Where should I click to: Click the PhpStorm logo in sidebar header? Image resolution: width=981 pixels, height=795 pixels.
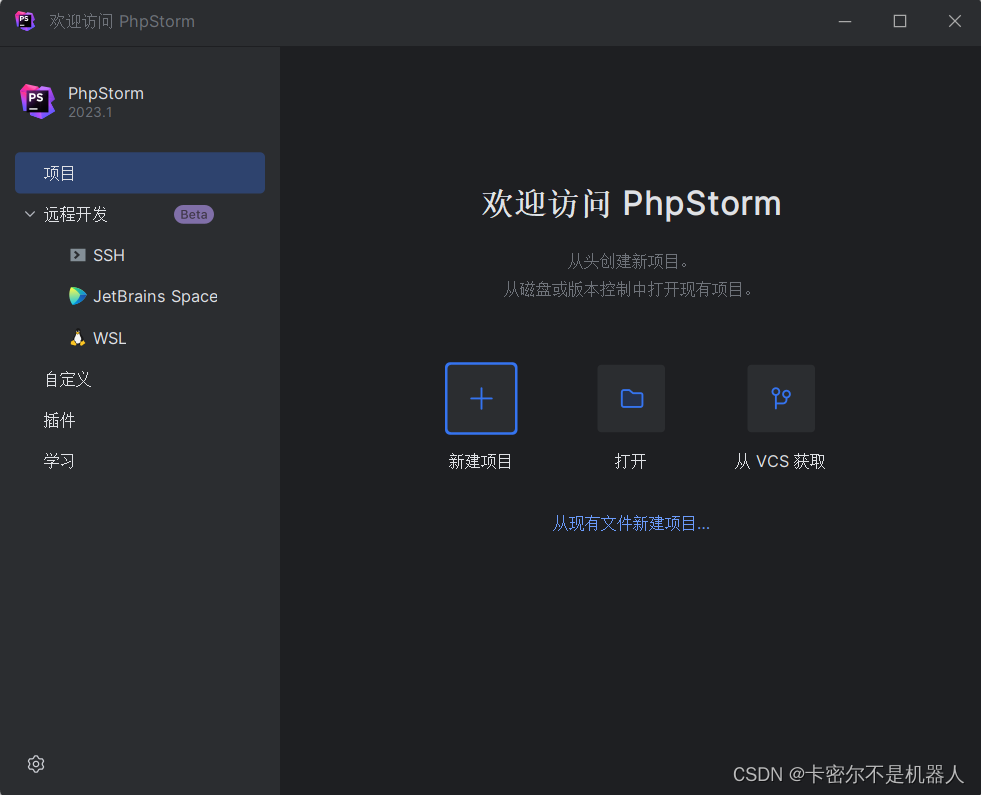pos(38,101)
